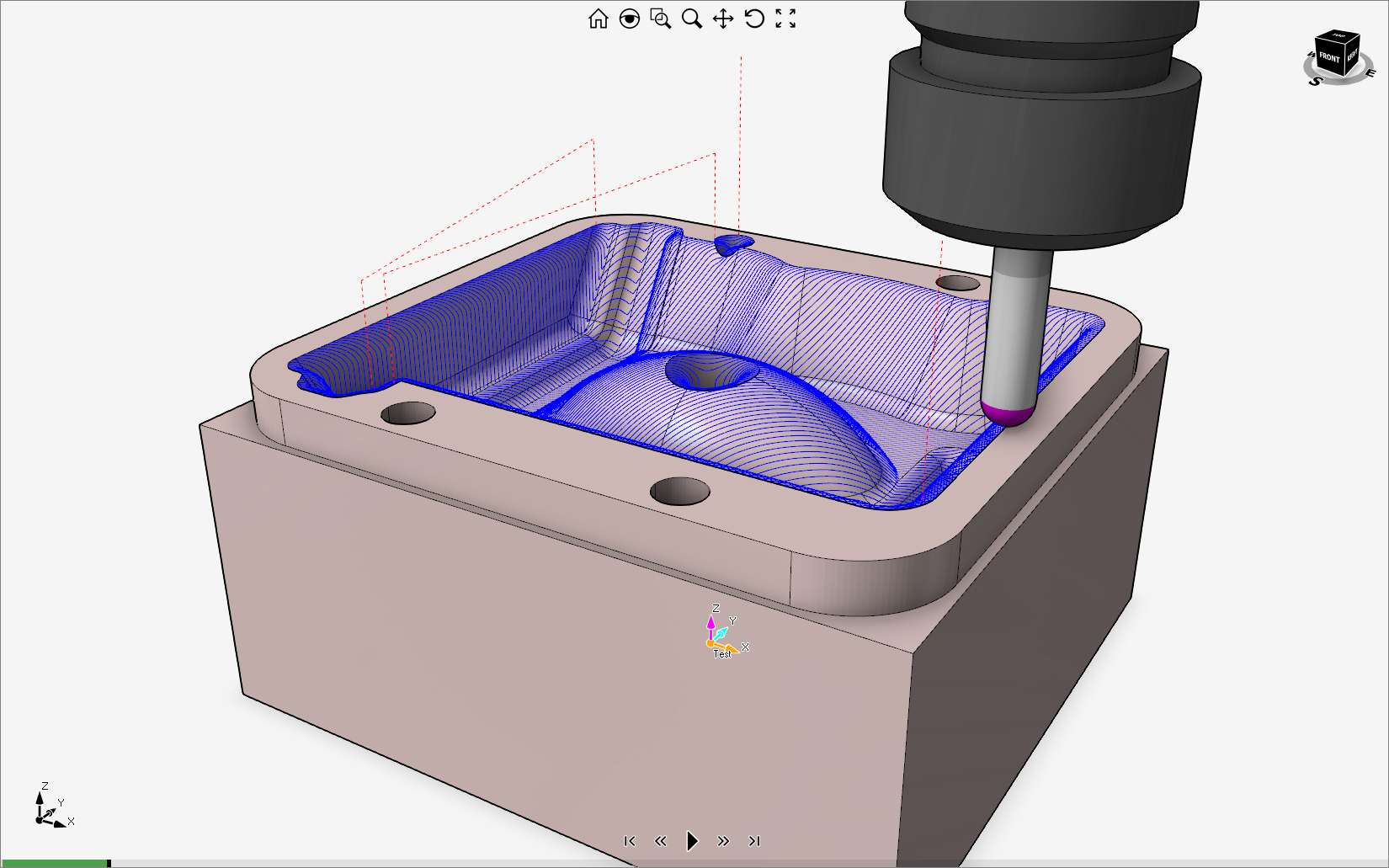This screenshot has width=1389, height=868.
Task: Click the E compass label under cube
Action: coord(1370,73)
